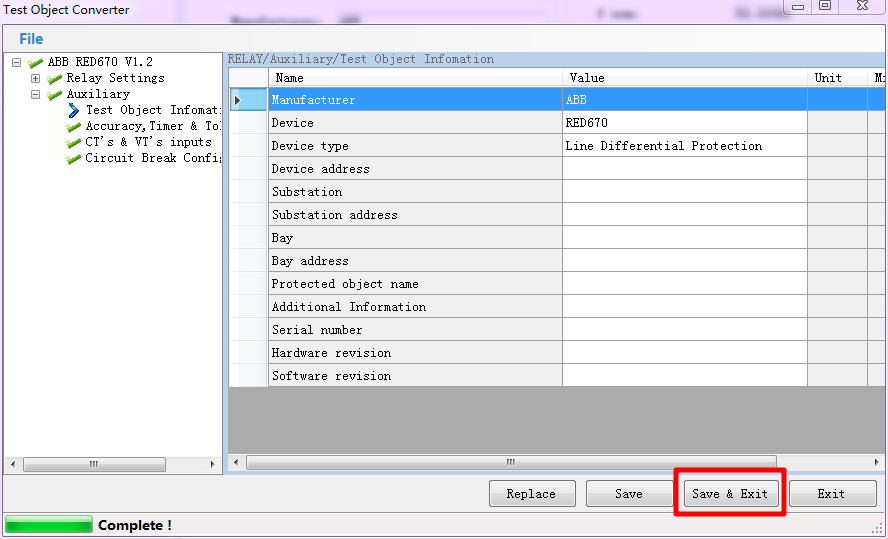Click the Serial number value cell
Viewport: 888px width, 539px height.
coord(685,330)
